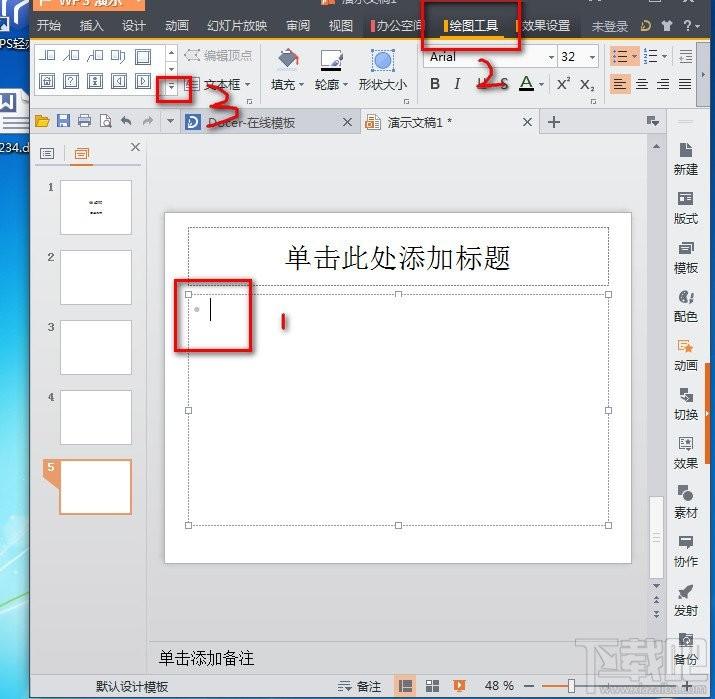Click the save disk icon in quick toolbar
715x699 pixels.
[x=63, y=121]
